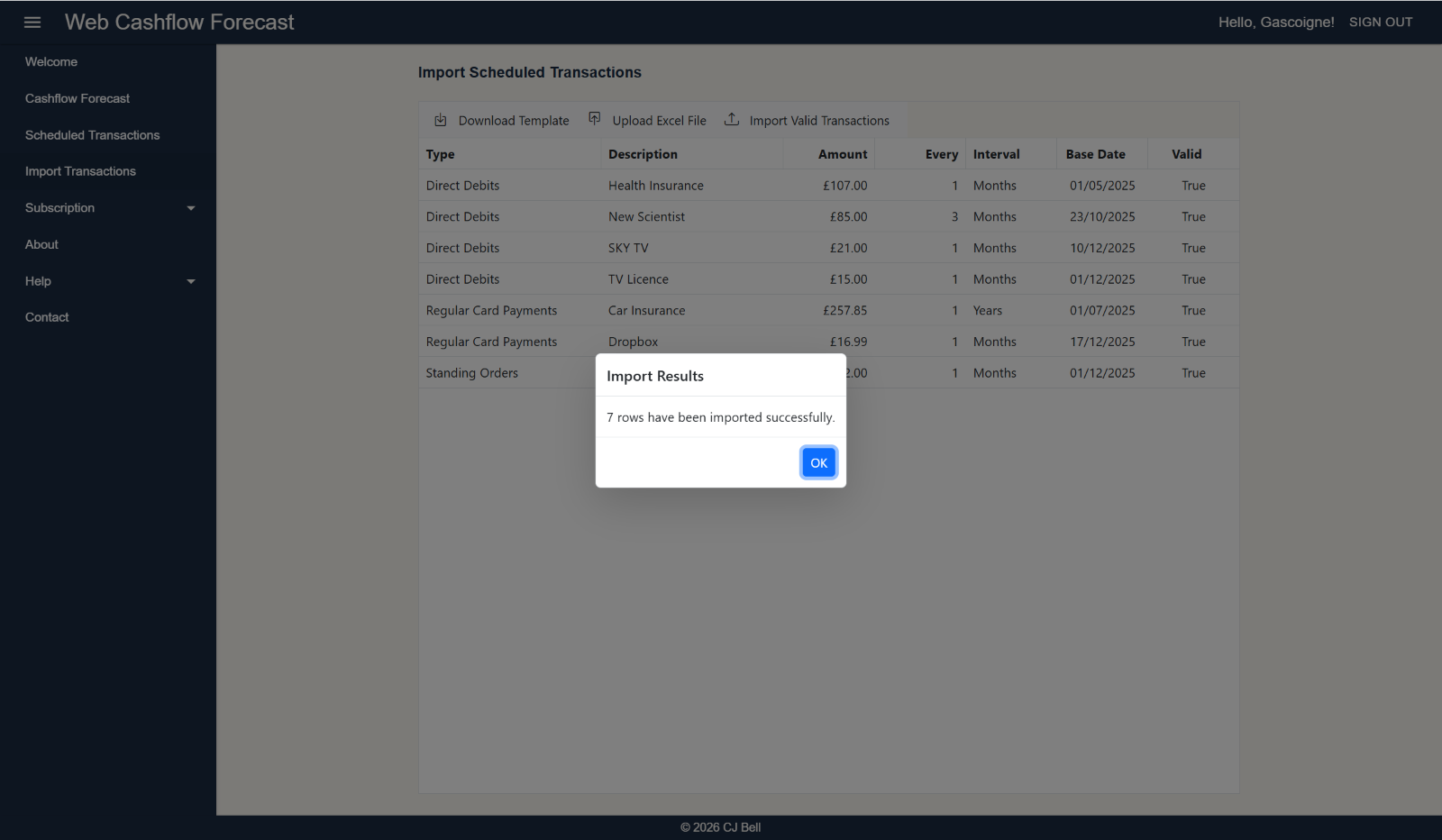
Task: Click the Import Valid Transactions icon
Action: point(732,119)
